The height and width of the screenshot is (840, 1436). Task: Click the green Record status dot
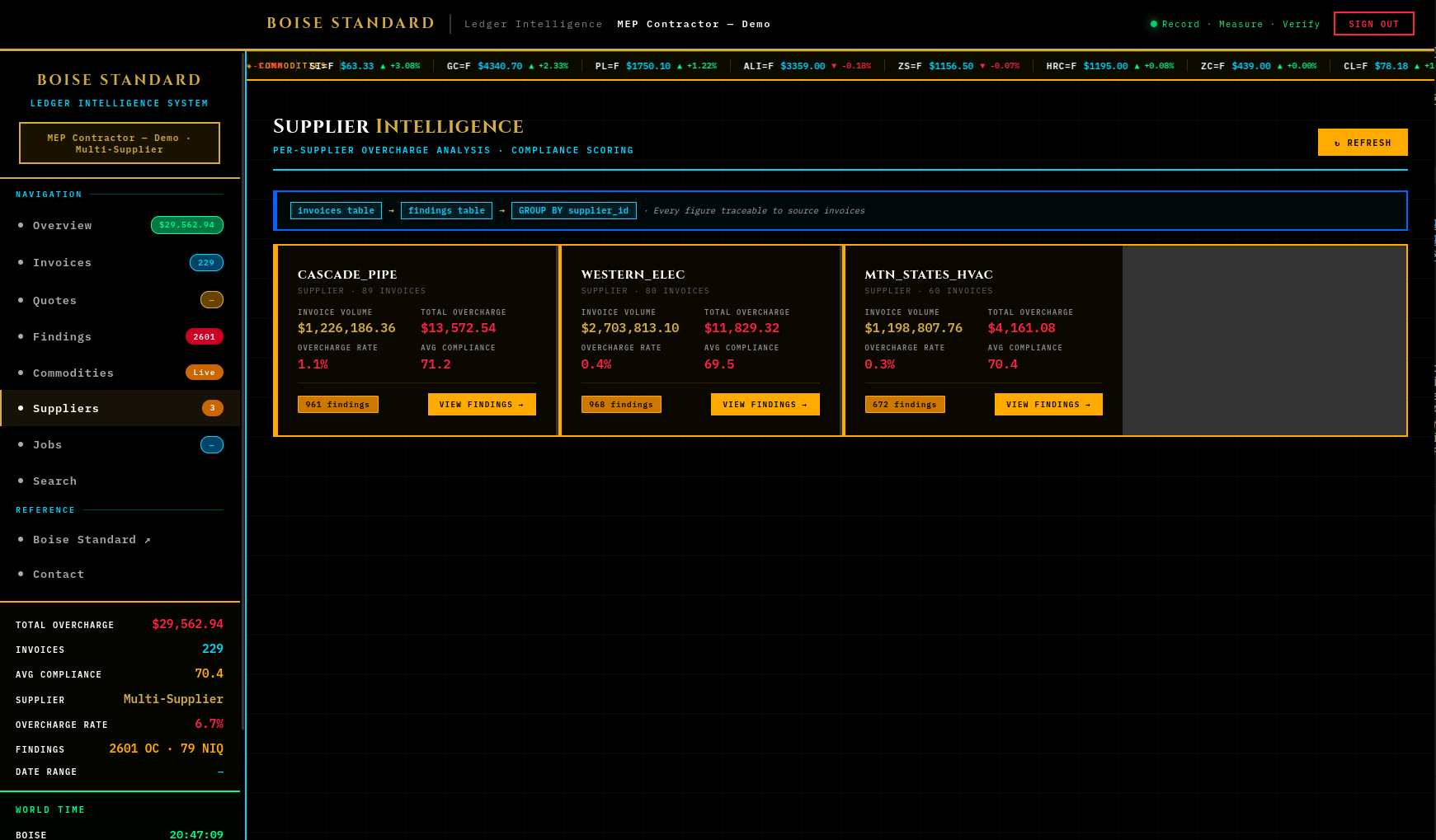point(1154,24)
